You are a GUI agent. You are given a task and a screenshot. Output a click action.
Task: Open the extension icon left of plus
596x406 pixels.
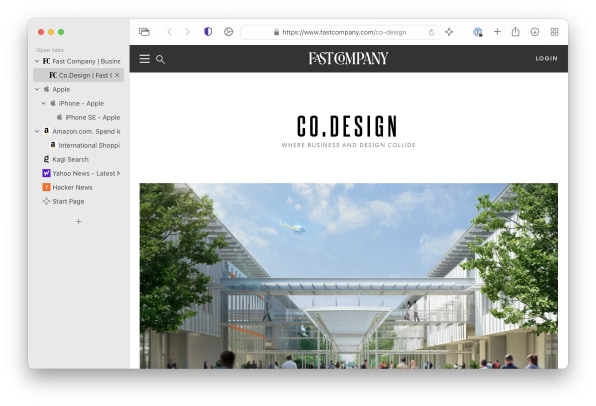tap(478, 32)
